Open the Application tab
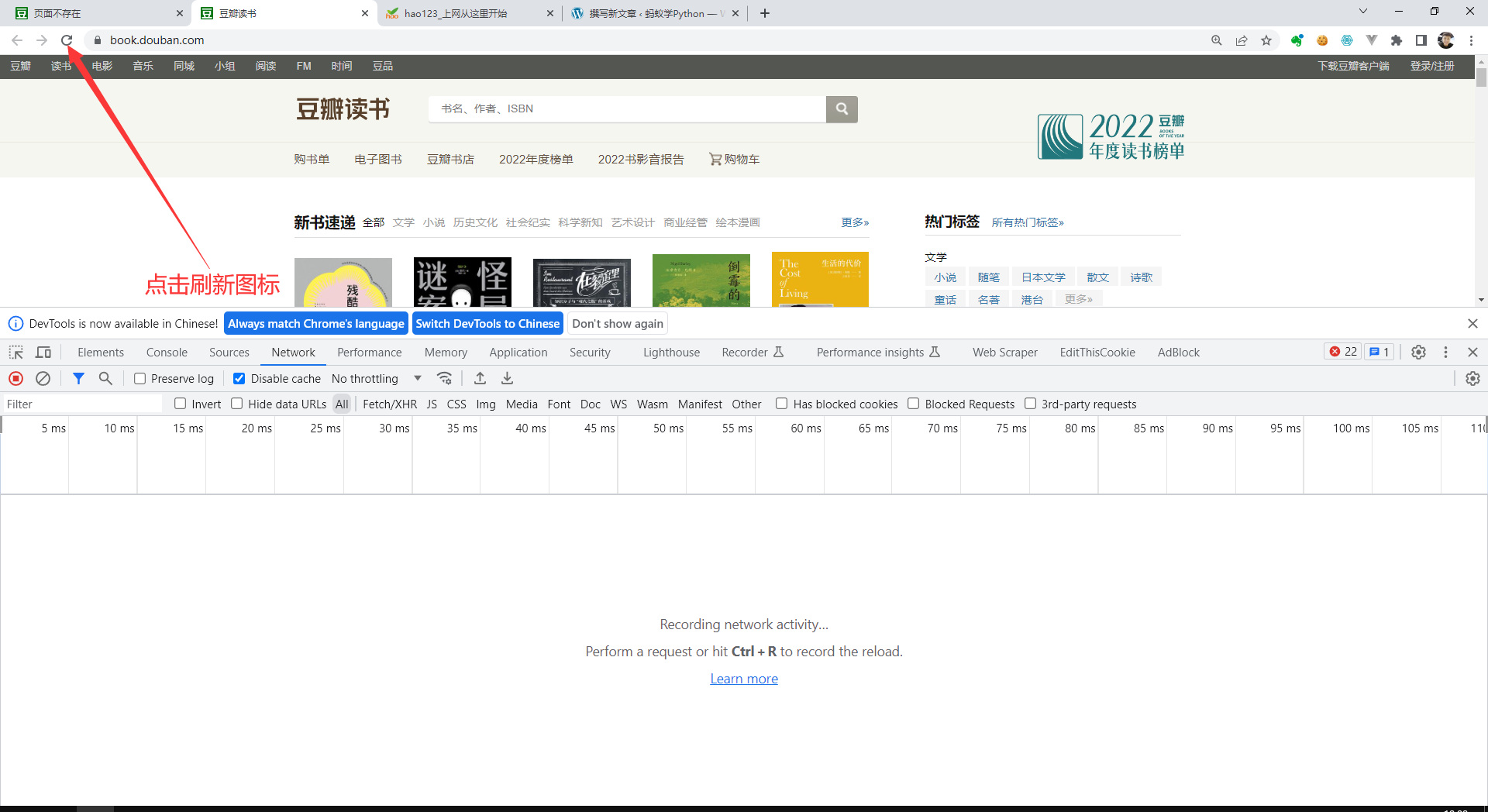Screen dimensions: 1488x812 point(518,353)
